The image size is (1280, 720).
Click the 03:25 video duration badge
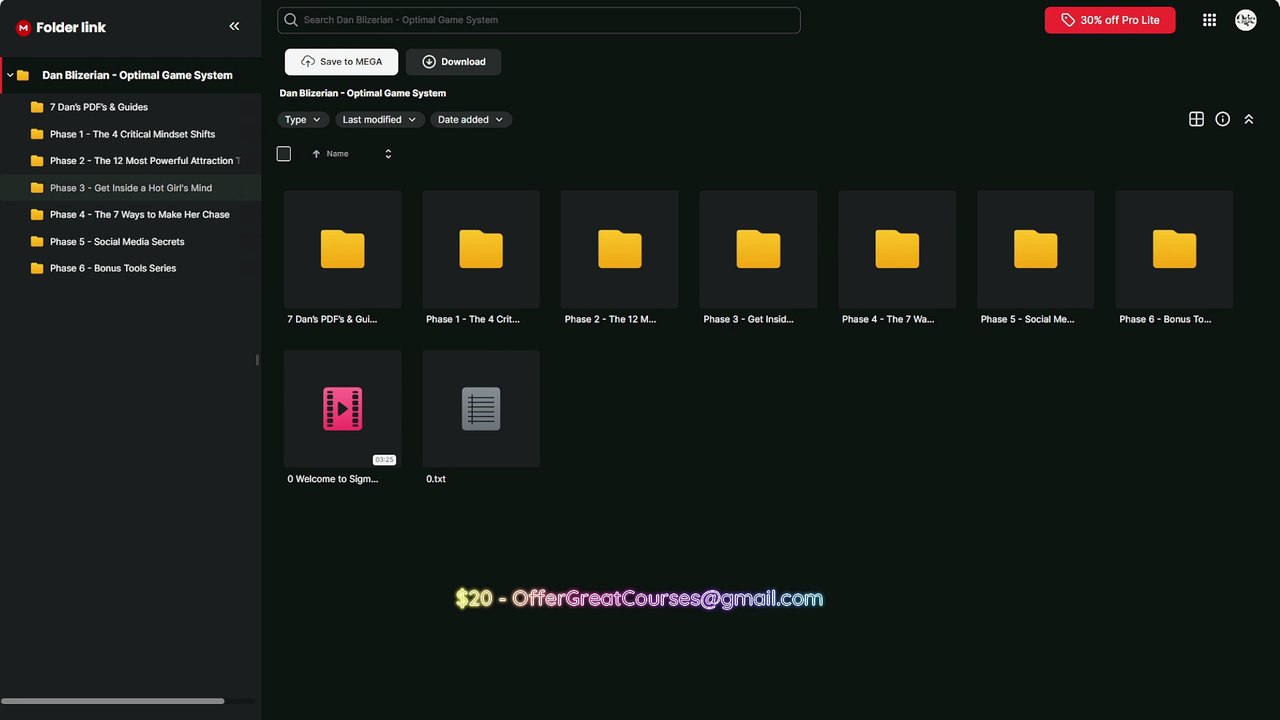pyautogui.click(x=384, y=460)
